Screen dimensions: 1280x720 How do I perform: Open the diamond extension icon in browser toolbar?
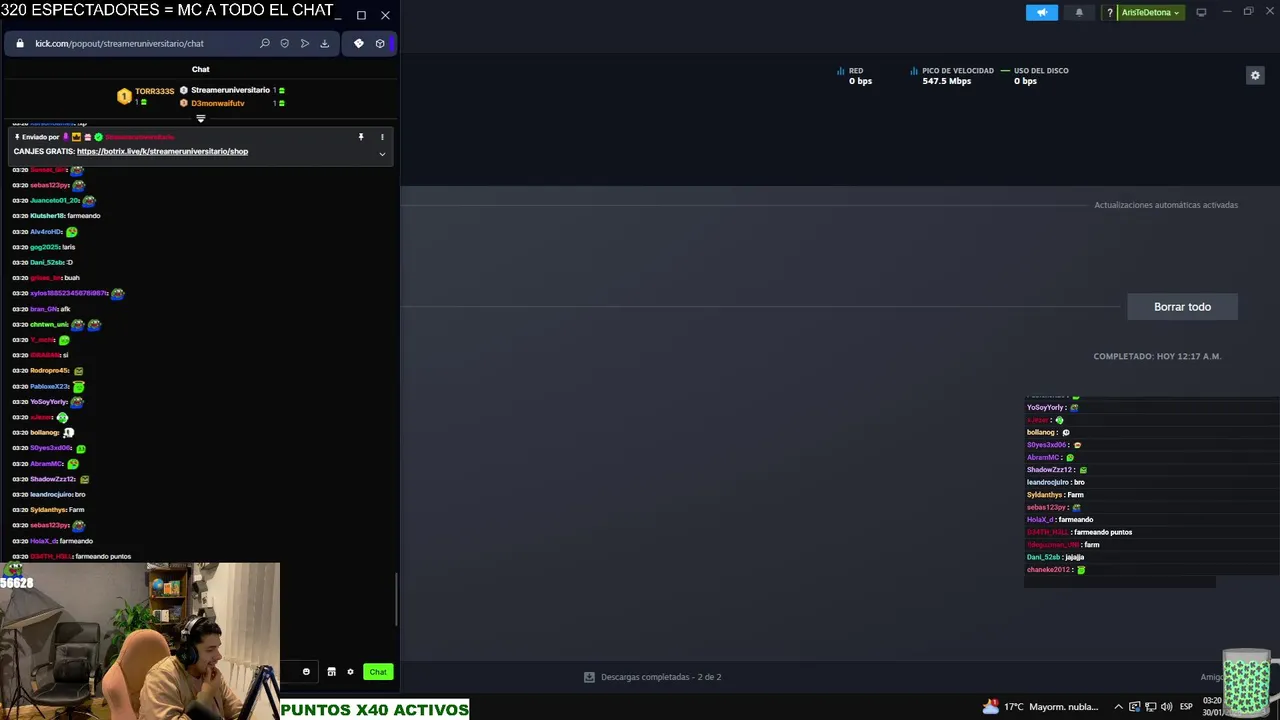coord(359,43)
